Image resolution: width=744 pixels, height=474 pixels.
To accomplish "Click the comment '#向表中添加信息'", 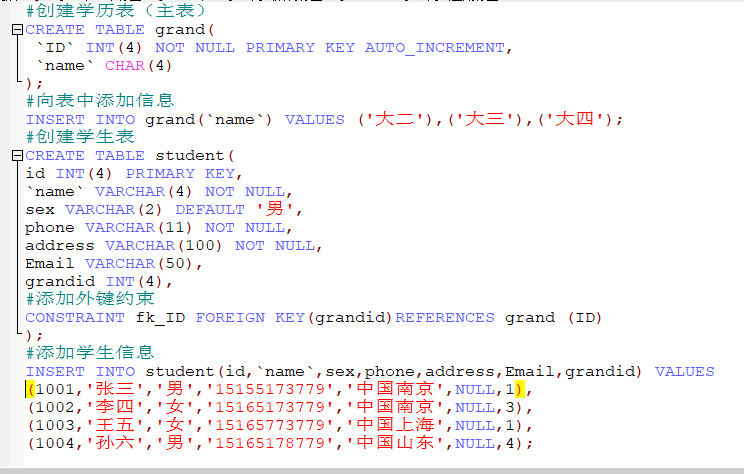I will pyautogui.click(x=100, y=101).
